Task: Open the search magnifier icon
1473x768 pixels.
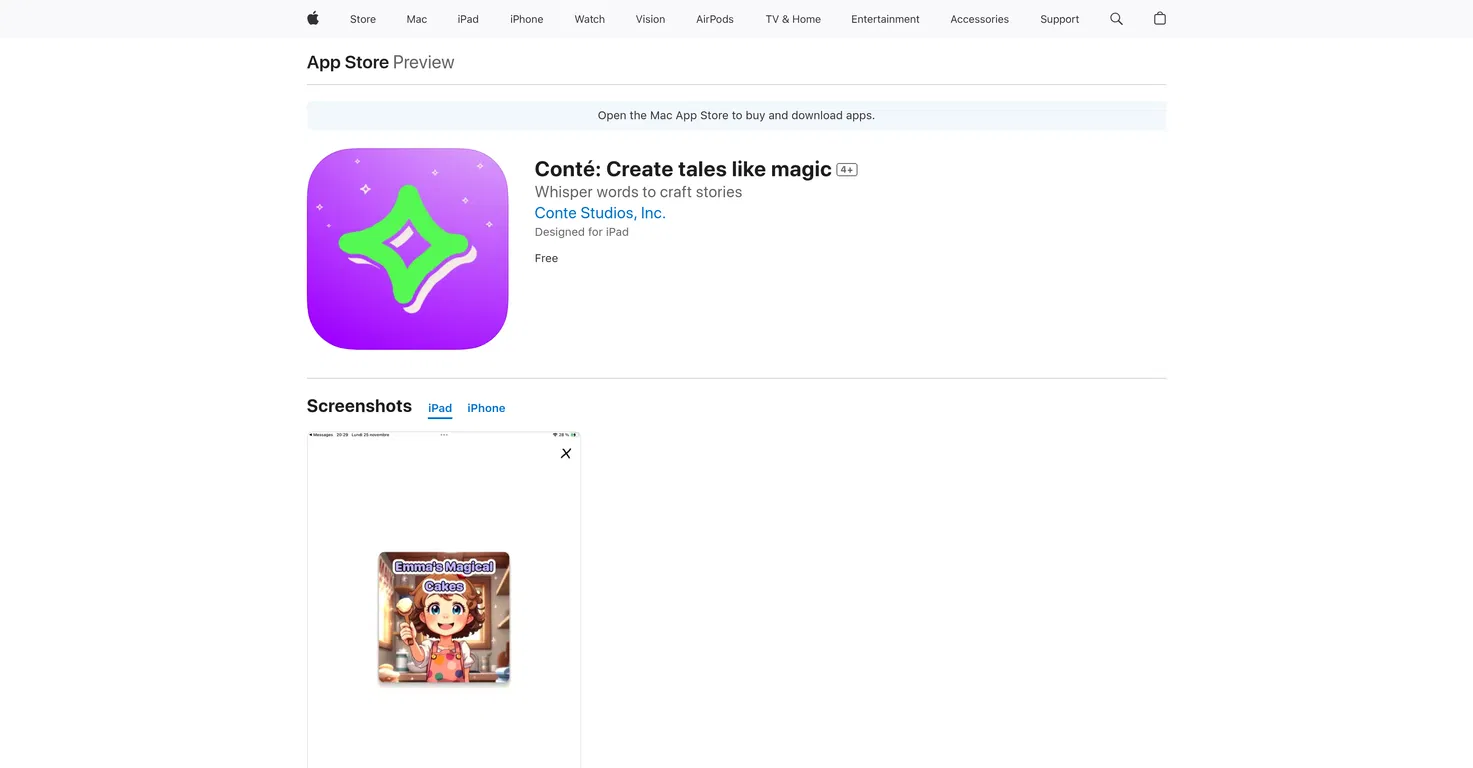Action: pyautogui.click(x=1116, y=19)
